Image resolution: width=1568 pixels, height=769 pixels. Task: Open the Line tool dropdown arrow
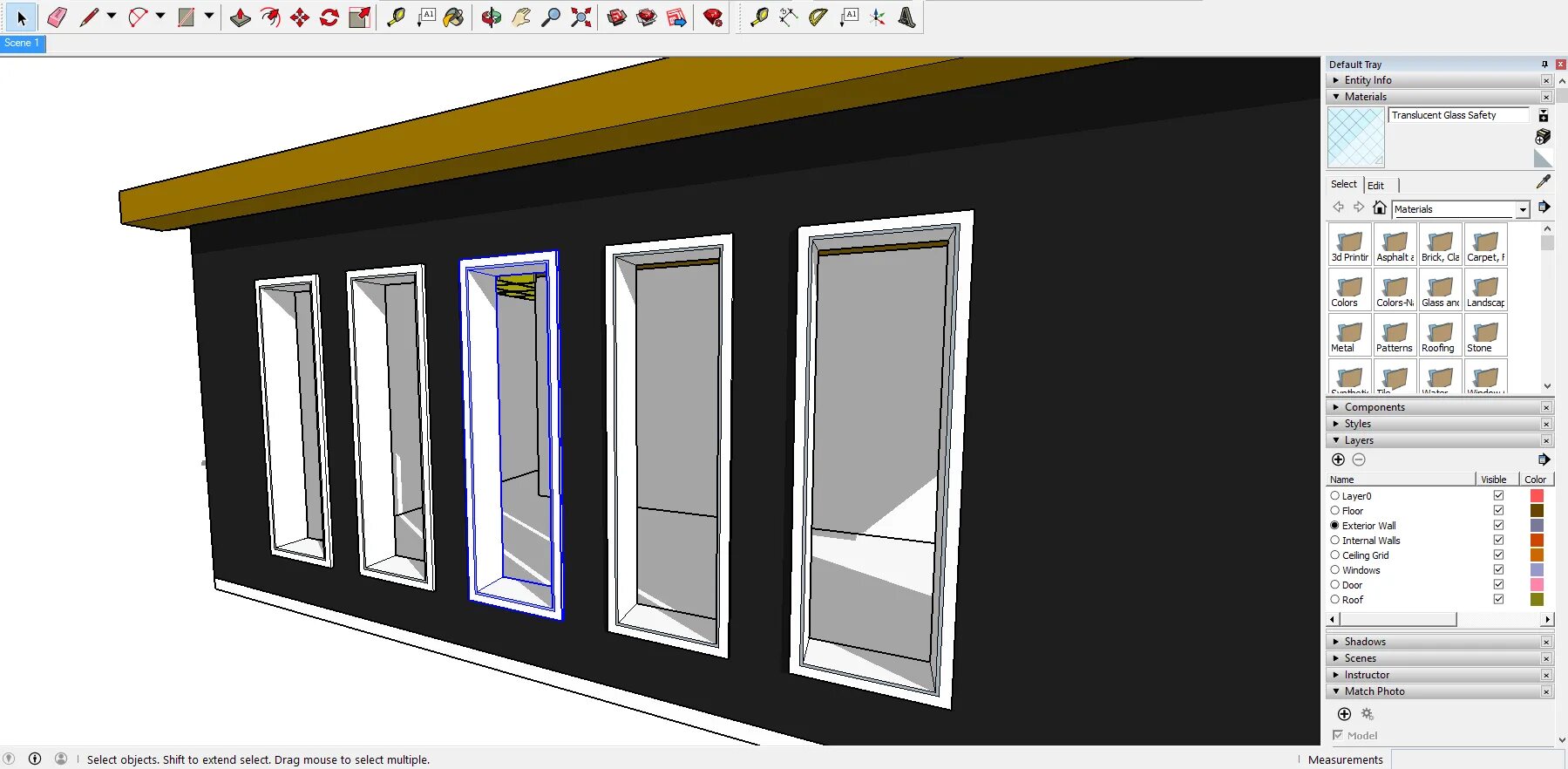(112, 17)
